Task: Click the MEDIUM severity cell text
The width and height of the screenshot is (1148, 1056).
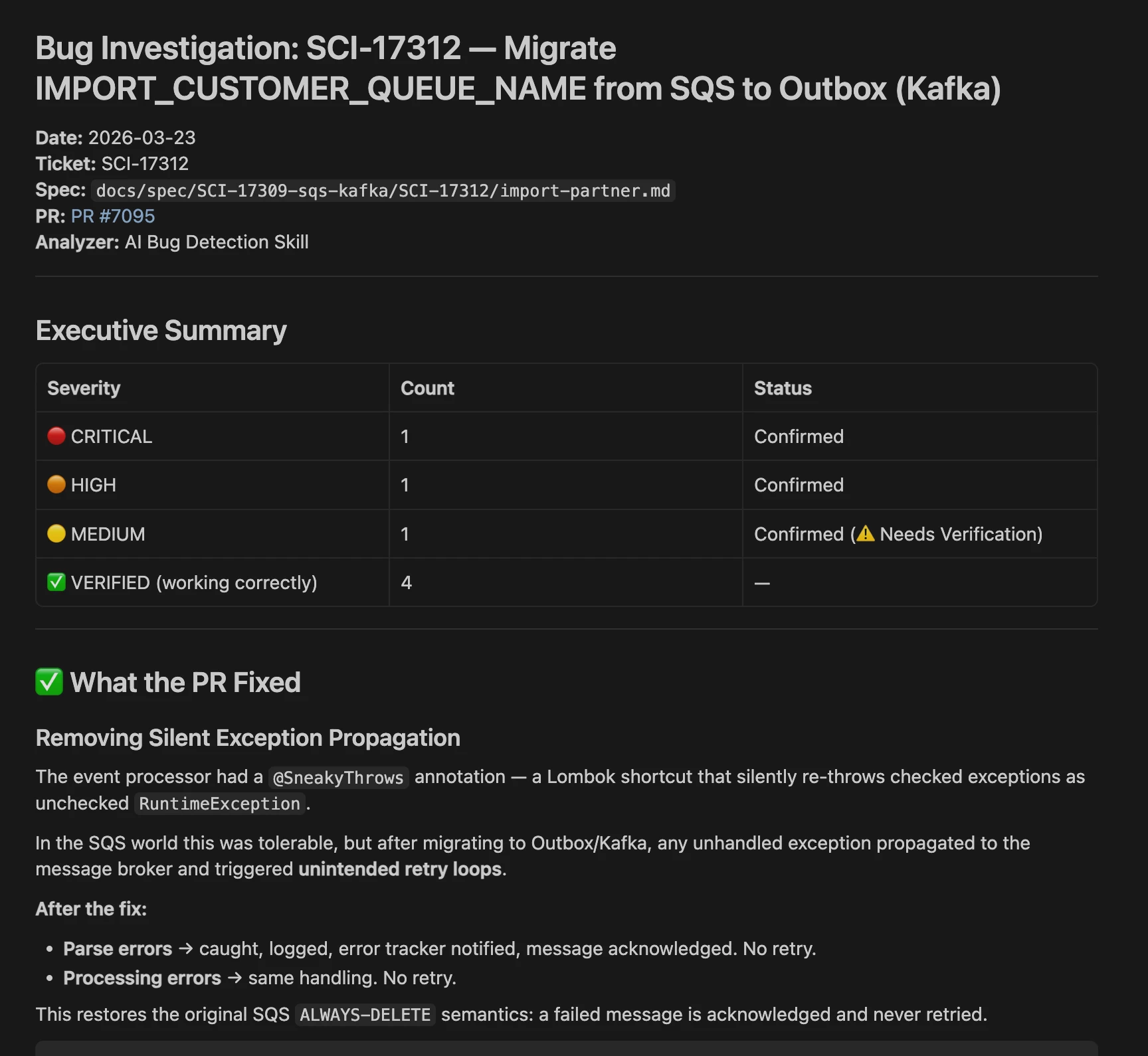Action: point(108,534)
